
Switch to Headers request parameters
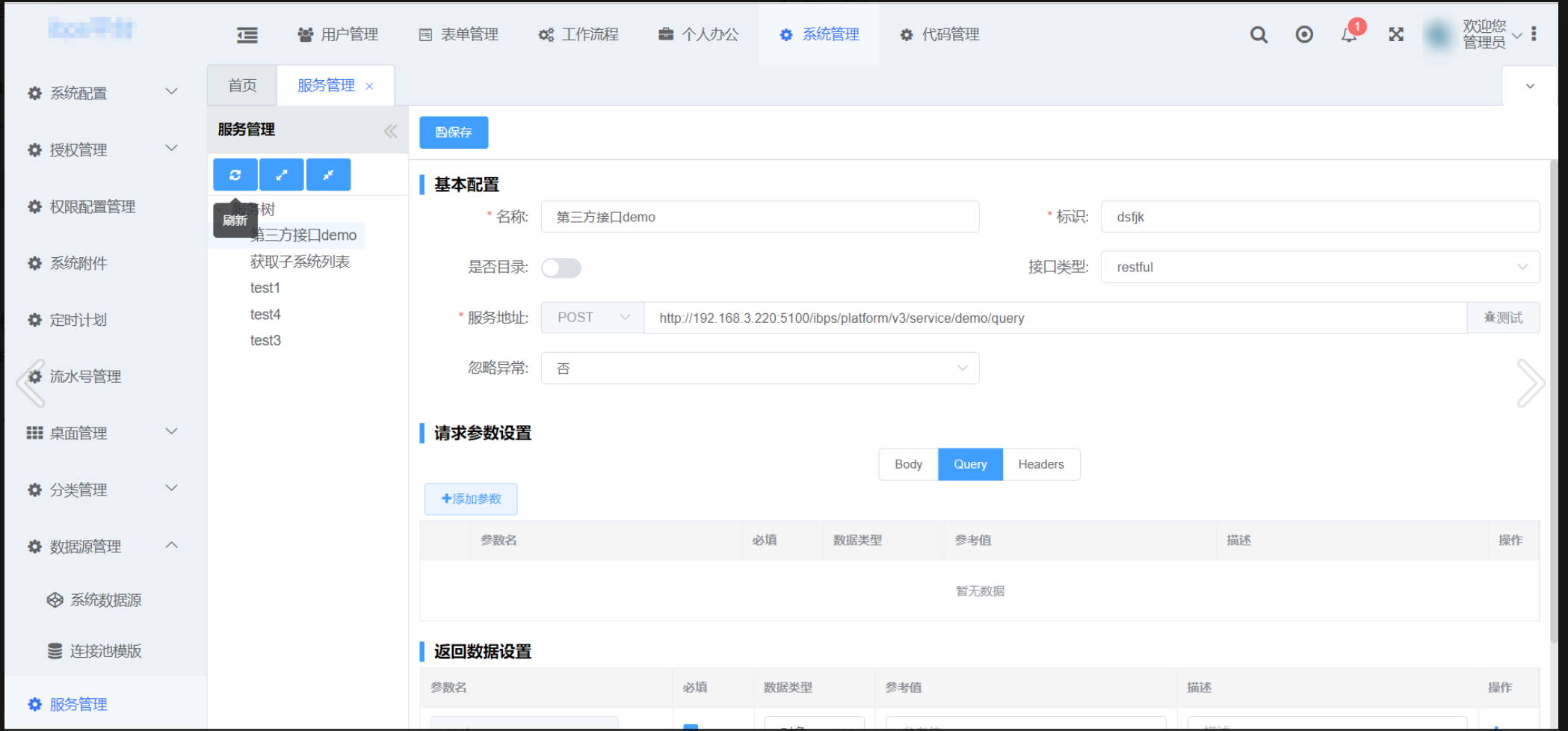click(1040, 464)
